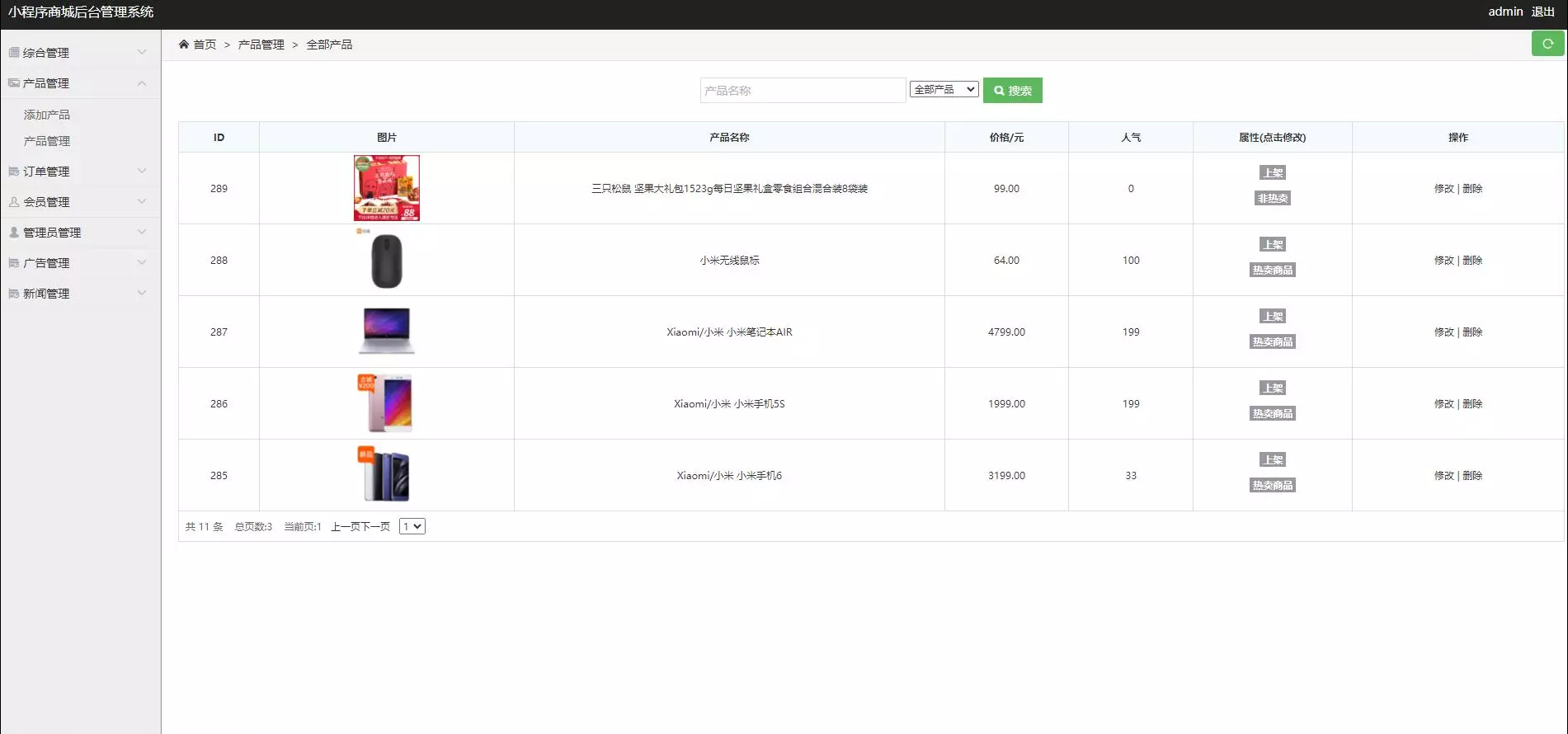This screenshot has height=734, width=1568.
Task: Select 综合管理 menu label
Action: coord(46,52)
